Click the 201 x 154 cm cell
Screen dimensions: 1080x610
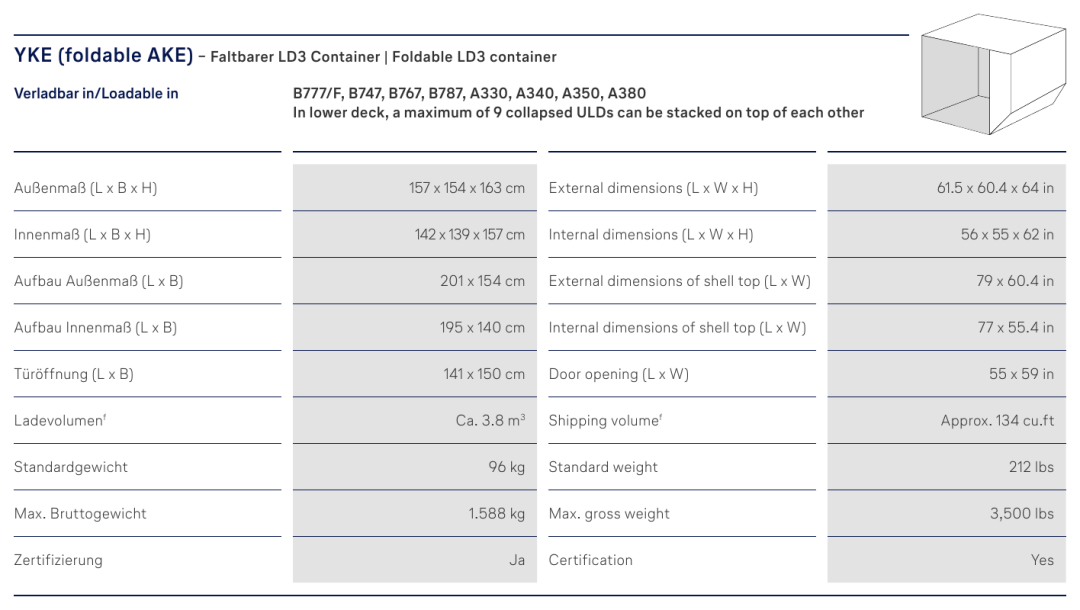point(415,281)
